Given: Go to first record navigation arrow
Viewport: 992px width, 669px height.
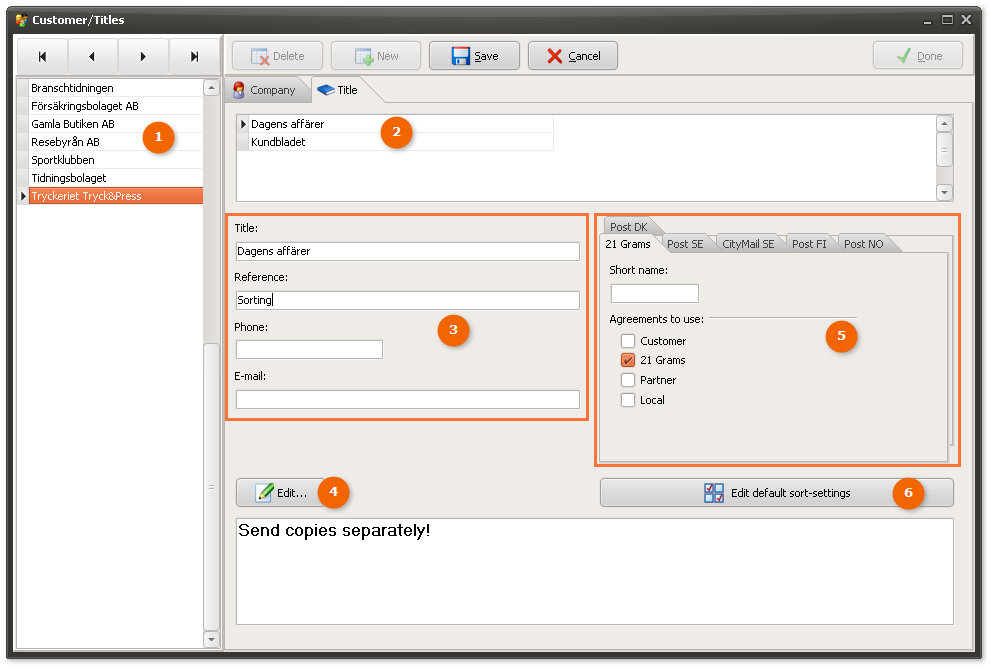Looking at the screenshot, I should [42, 57].
